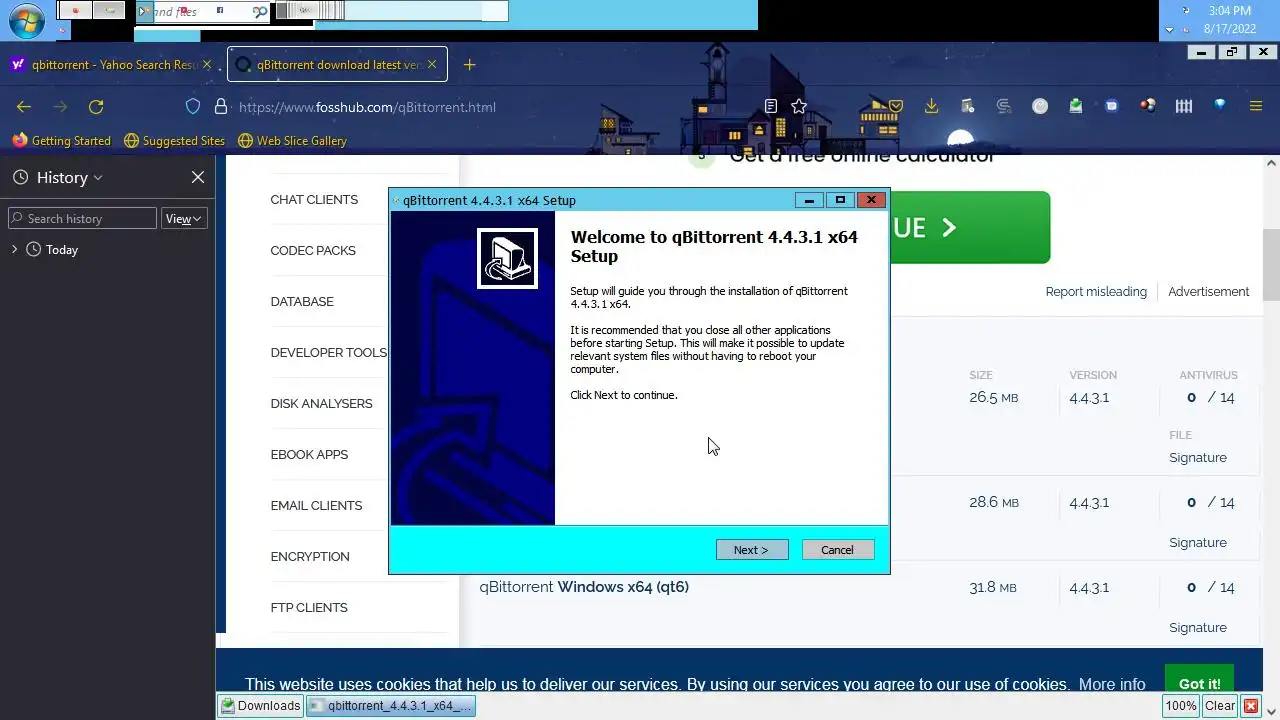1280x720 pixels.
Task: Click the grey round extension icon
Action: pyautogui.click(x=1040, y=106)
